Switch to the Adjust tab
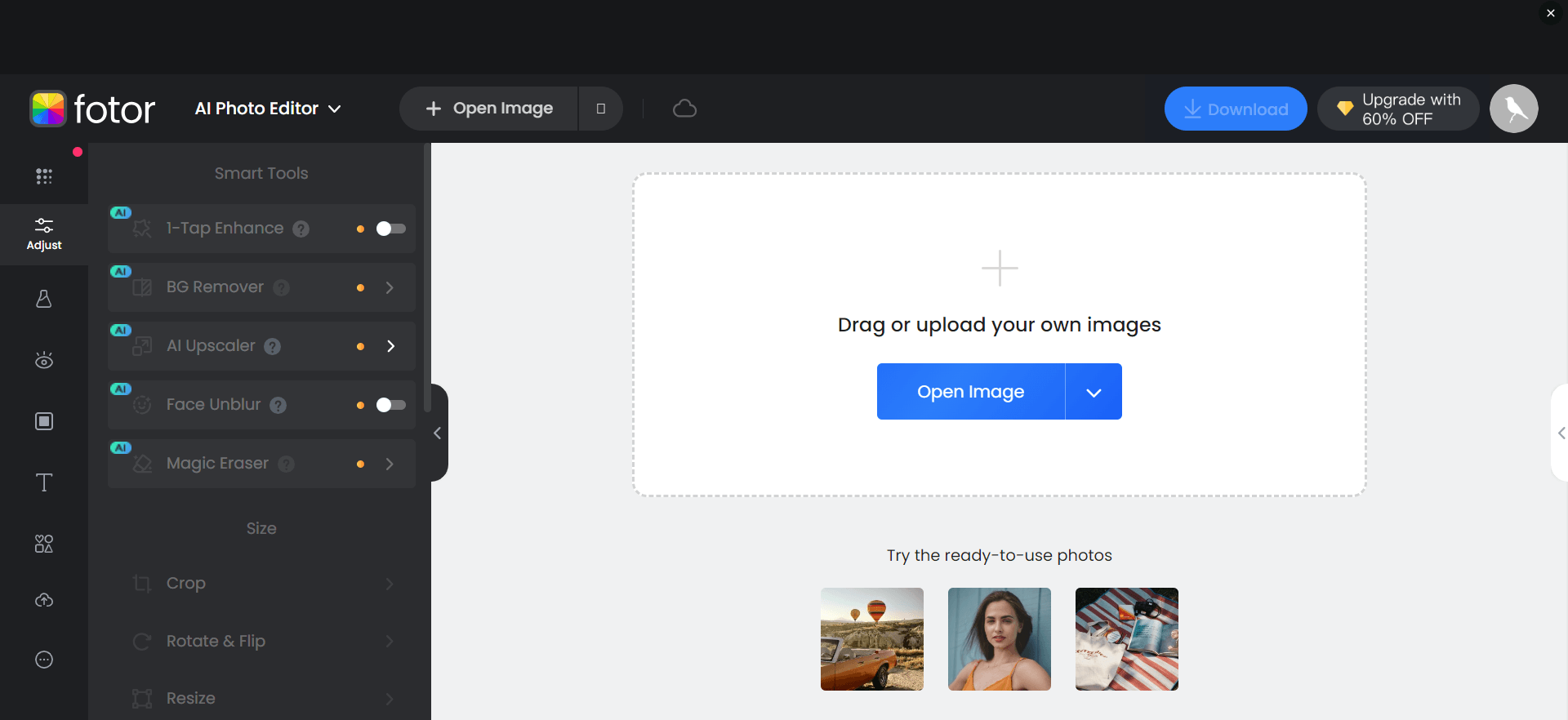This screenshot has width=1568, height=720. (44, 233)
